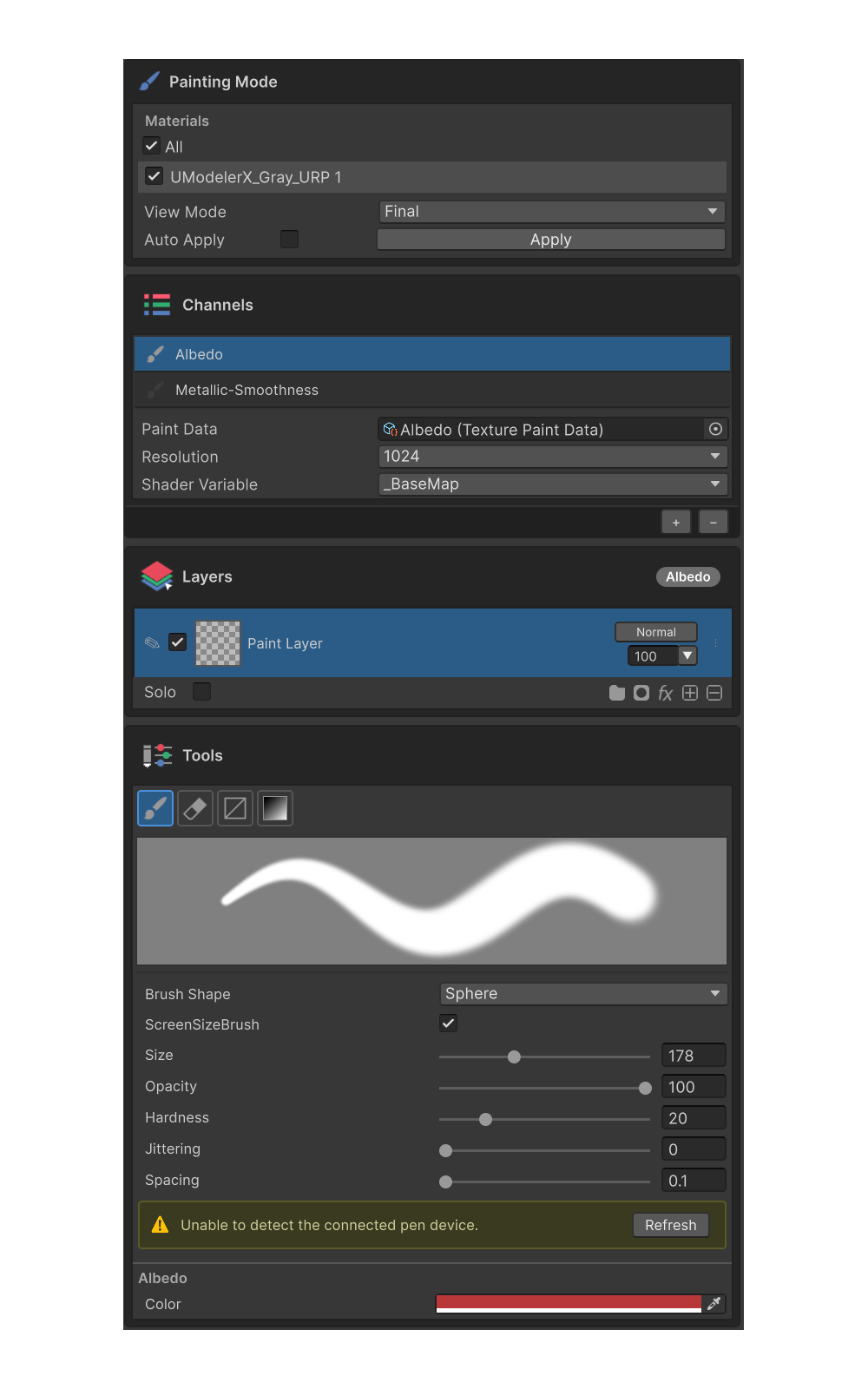
Task: Click the Size value field 178
Action: click(694, 1056)
